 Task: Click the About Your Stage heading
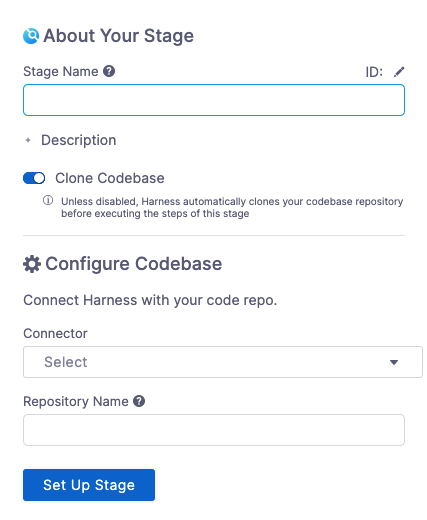(x=119, y=36)
